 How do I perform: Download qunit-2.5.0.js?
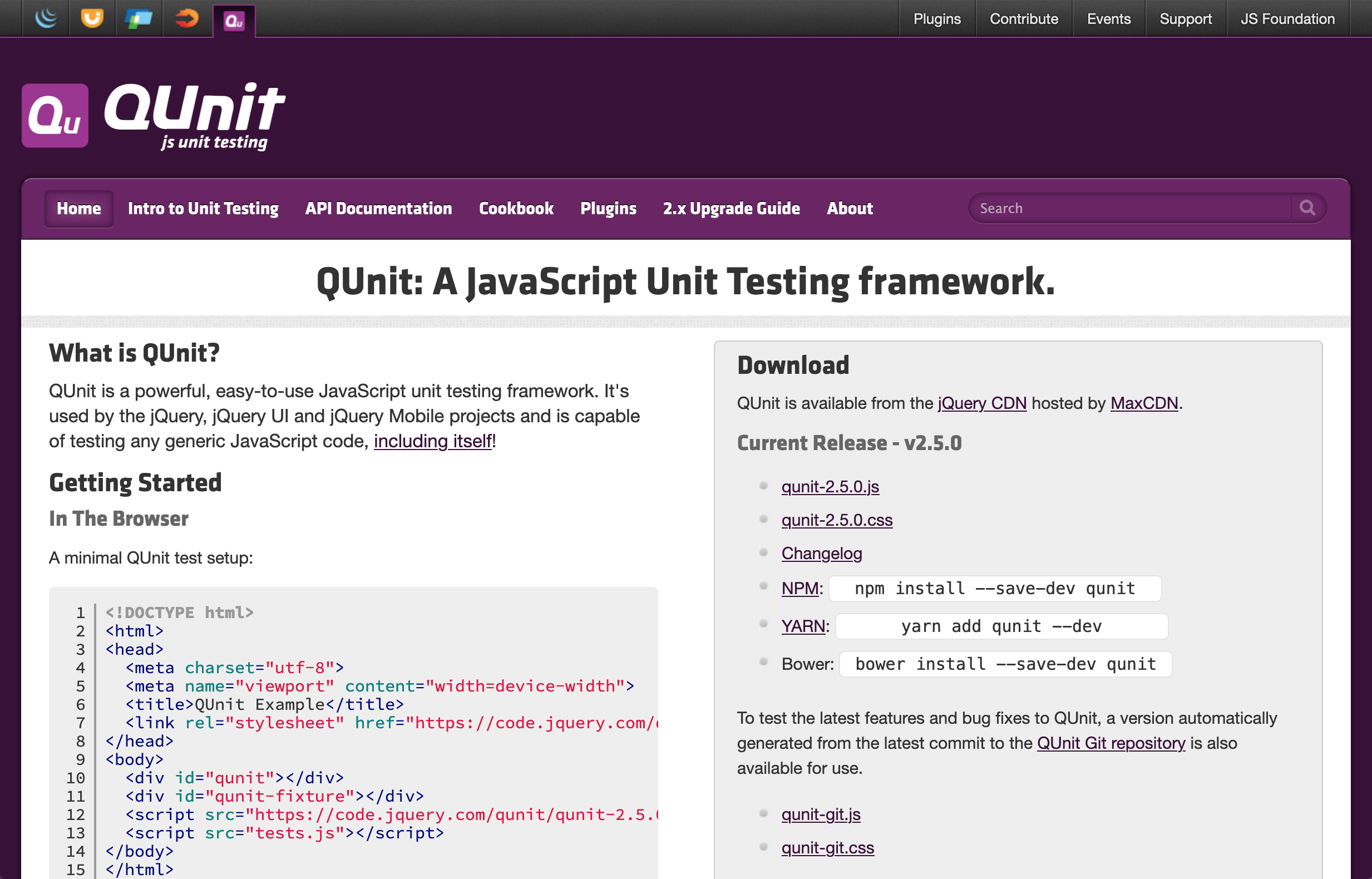click(x=830, y=487)
